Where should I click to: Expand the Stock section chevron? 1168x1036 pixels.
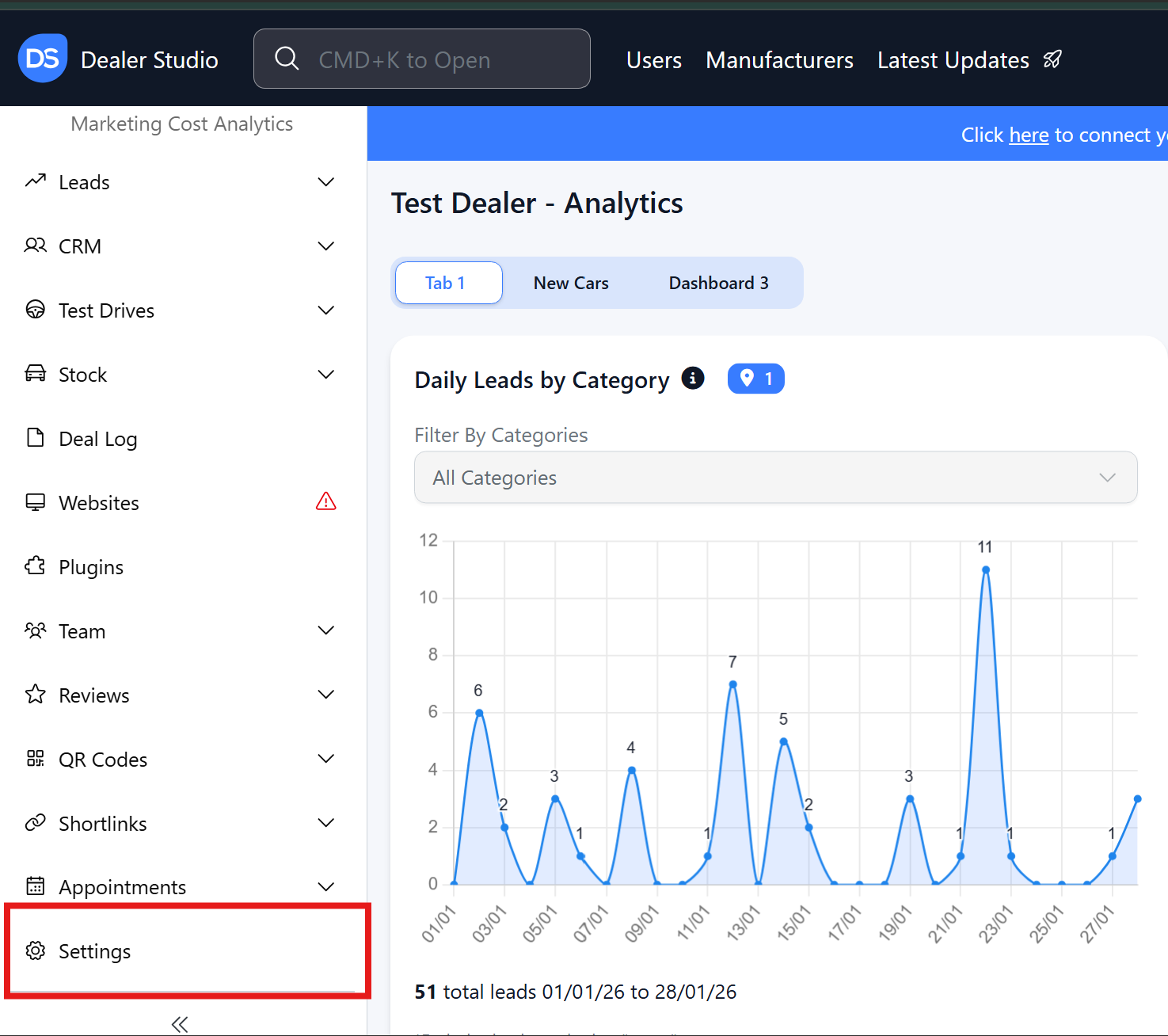coord(325,375)
